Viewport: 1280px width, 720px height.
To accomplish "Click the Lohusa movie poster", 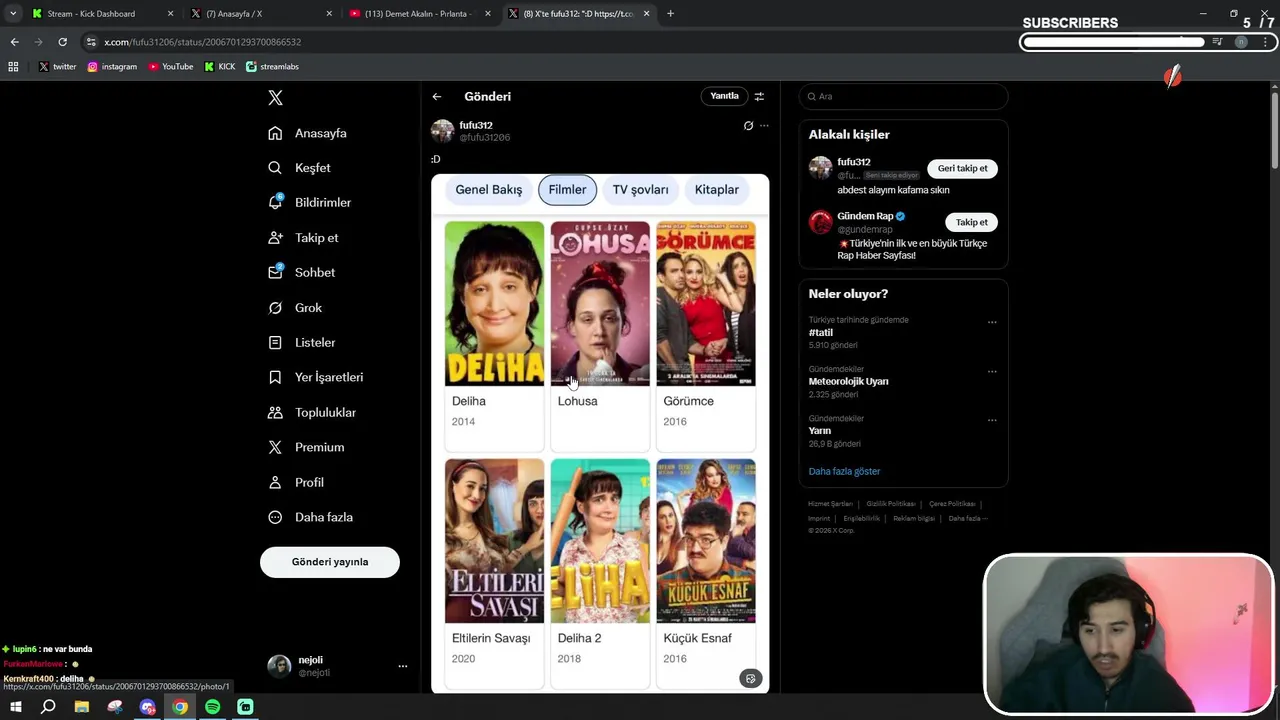I will pyautogui.click(x=600, y=304).
